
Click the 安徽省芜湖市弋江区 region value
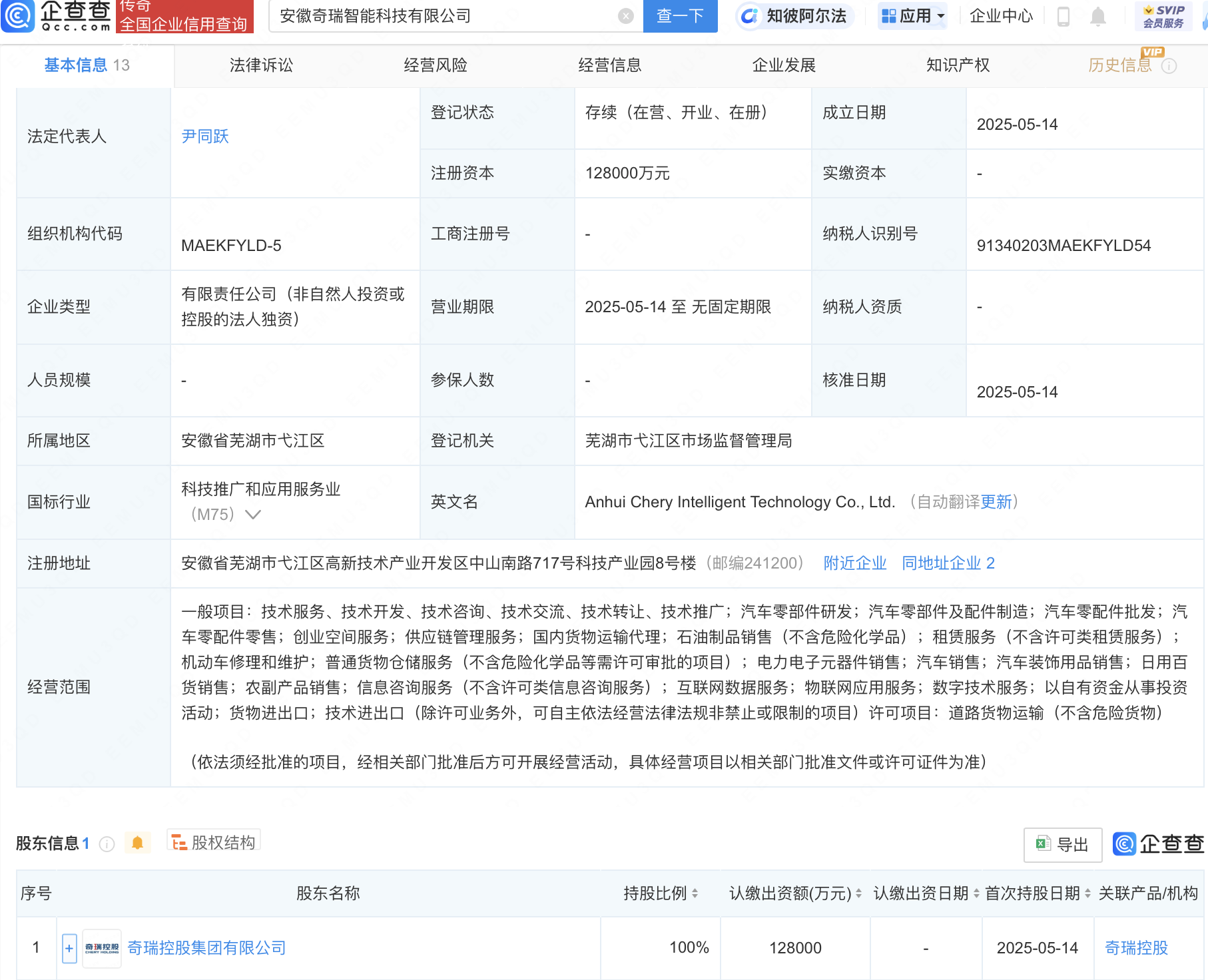[x=253, y=441]
